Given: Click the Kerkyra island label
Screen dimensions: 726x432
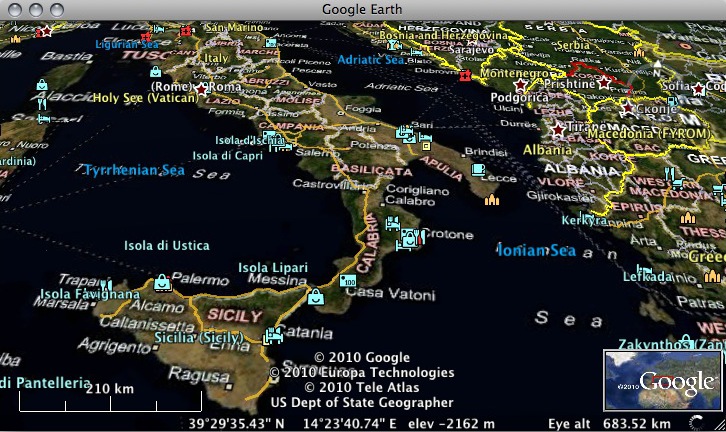Looking at the screenshot, I should (584, 220).
